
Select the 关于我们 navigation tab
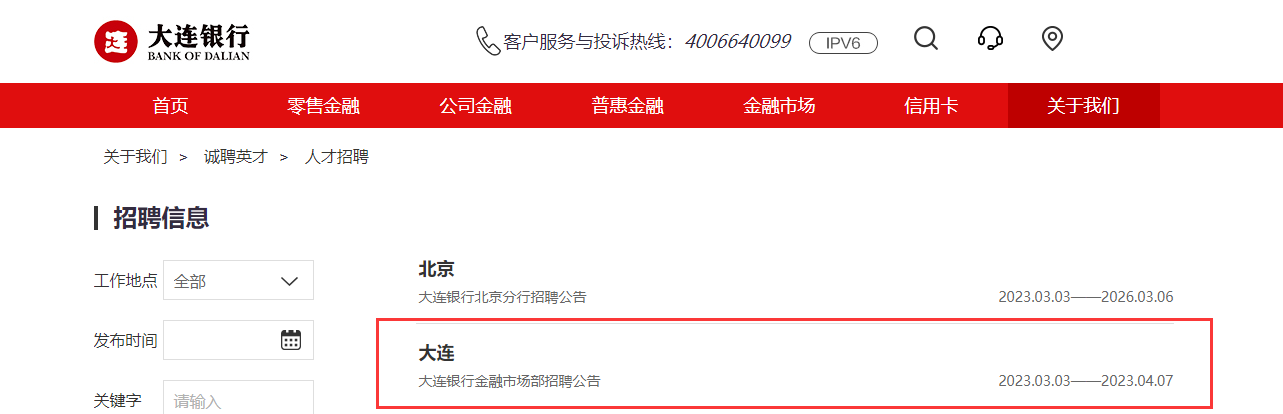click(x=1083, y=105)
